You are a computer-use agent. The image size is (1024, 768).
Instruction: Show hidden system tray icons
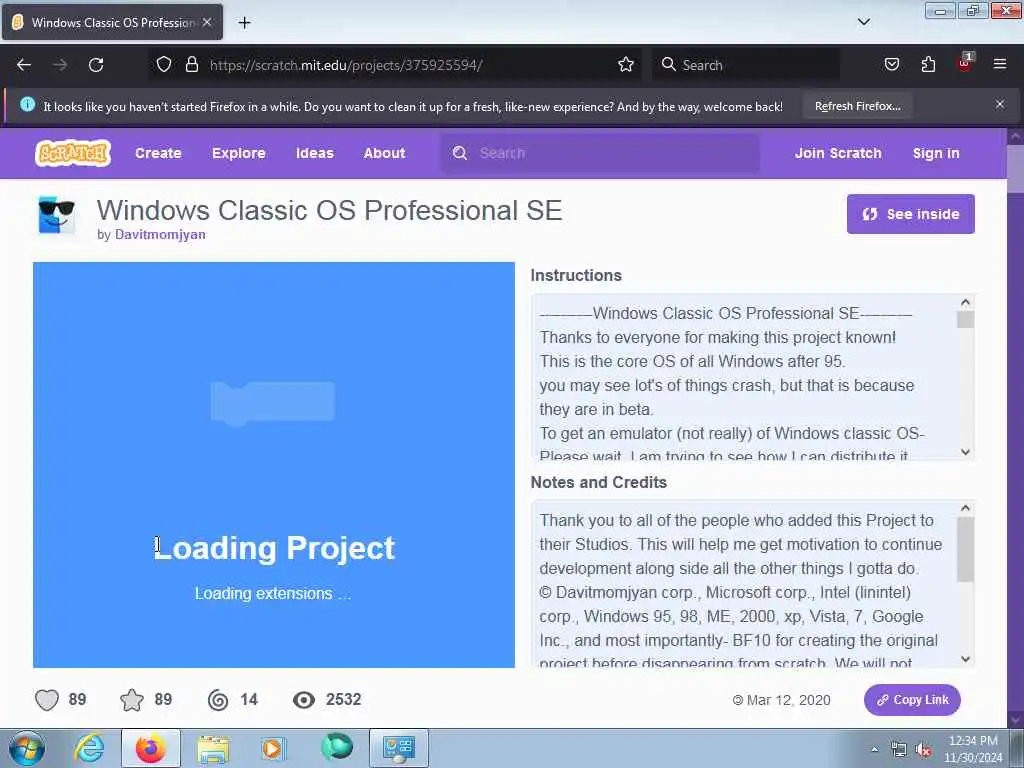874,749
